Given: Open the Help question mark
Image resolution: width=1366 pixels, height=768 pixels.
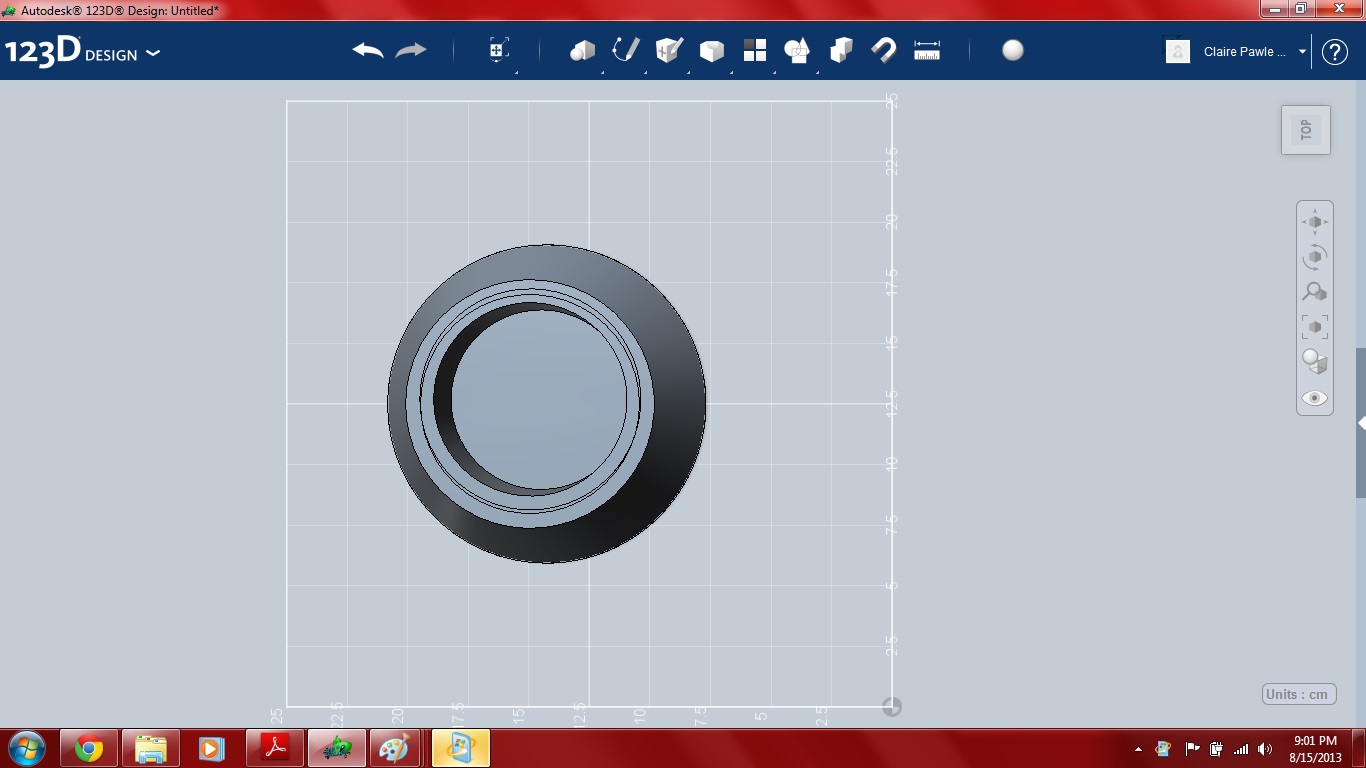Looking at the screenshot, I should click(x=1335, y=52).
